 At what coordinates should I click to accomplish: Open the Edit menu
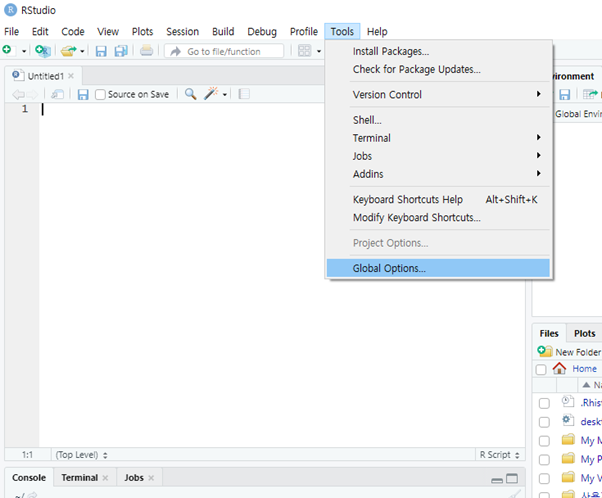click(x=40, y=31)
